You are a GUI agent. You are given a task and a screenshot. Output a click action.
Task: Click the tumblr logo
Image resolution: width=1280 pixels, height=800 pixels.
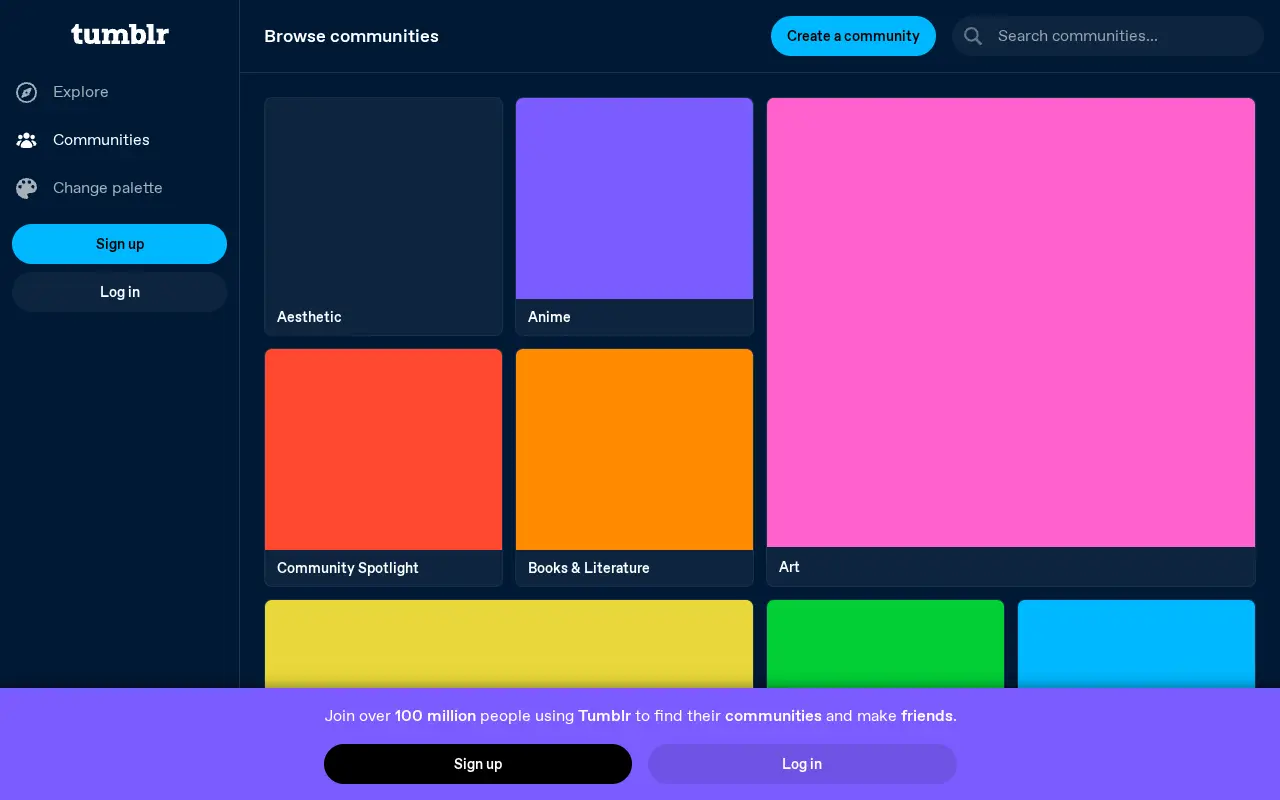pyautogui.click(x=120, y=35)
